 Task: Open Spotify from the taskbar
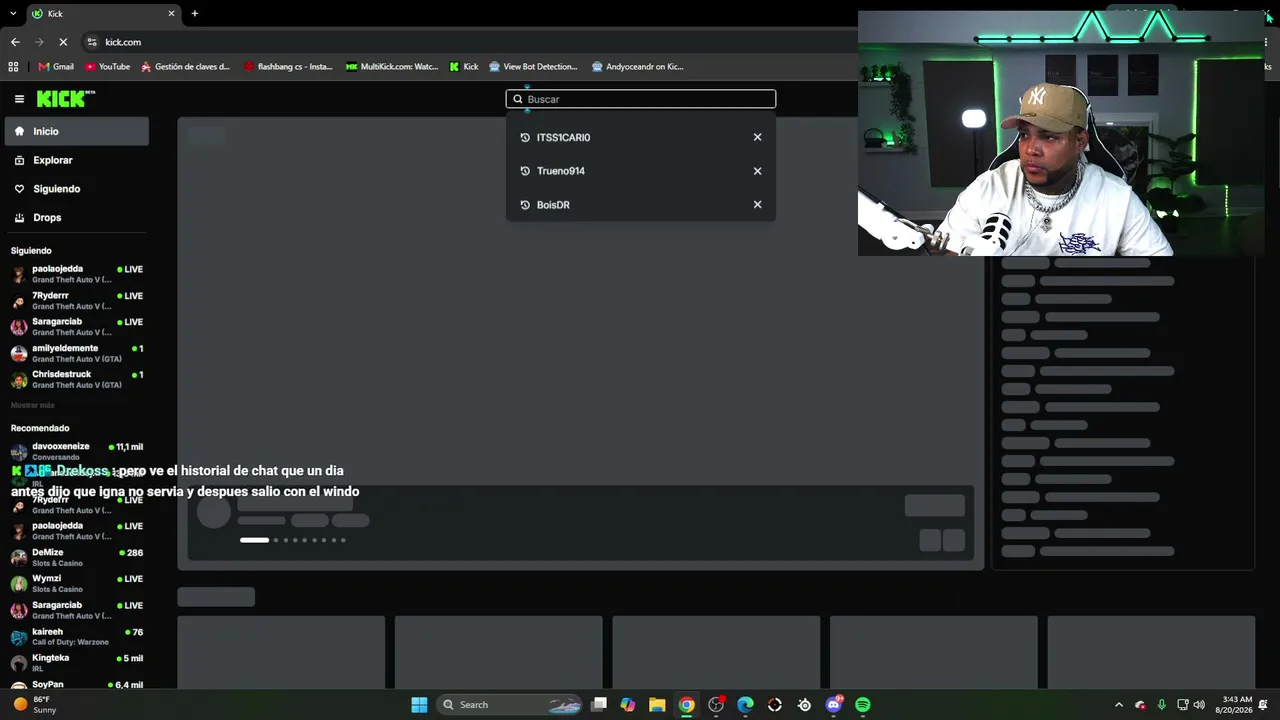863,705
